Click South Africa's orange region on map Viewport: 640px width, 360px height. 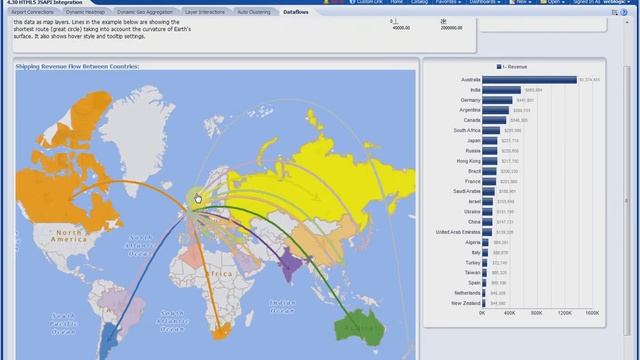(x=222, y=332)
